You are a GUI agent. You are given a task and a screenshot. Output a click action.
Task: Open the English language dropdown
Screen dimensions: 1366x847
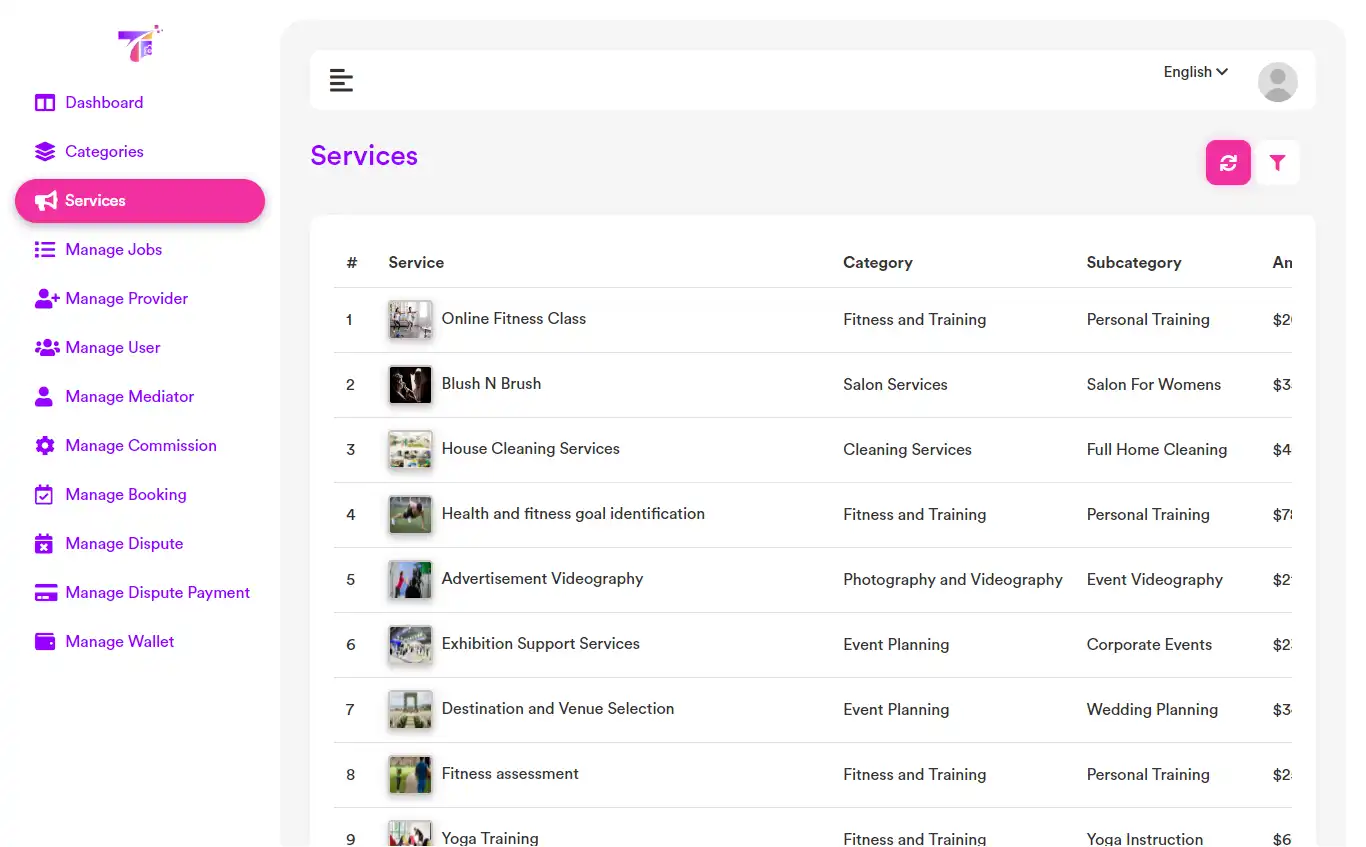(x=1194, y=71)
